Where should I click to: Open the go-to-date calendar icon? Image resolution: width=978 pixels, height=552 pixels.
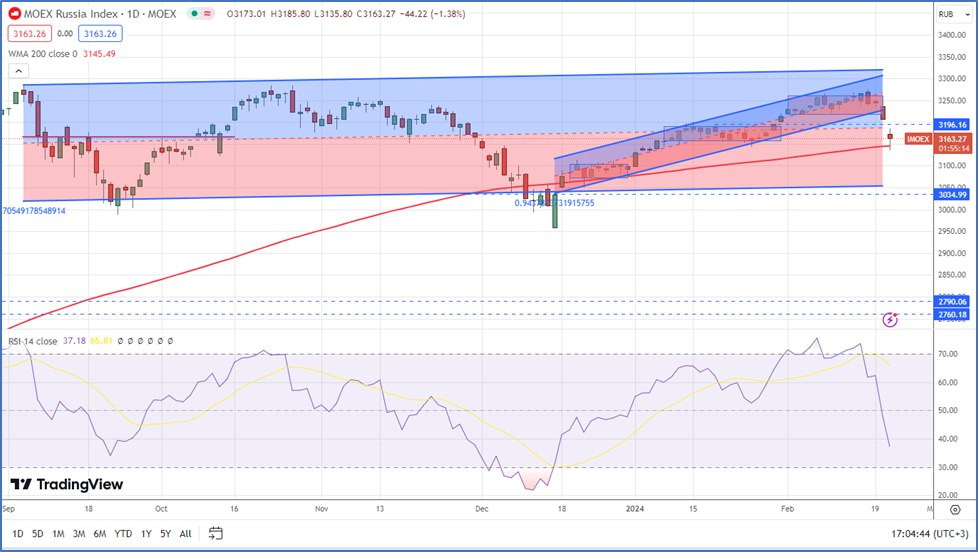(215, 533)
